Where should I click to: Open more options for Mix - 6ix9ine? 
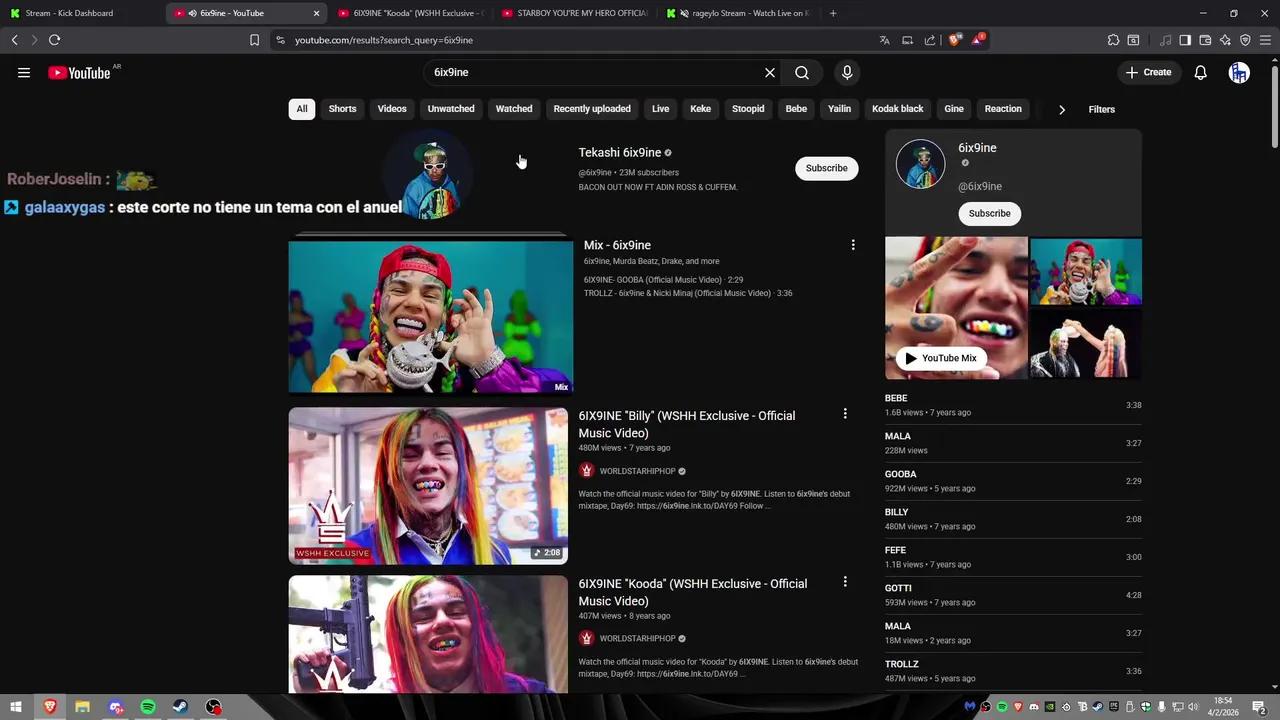pyautogui.click(x=853, y=245)
